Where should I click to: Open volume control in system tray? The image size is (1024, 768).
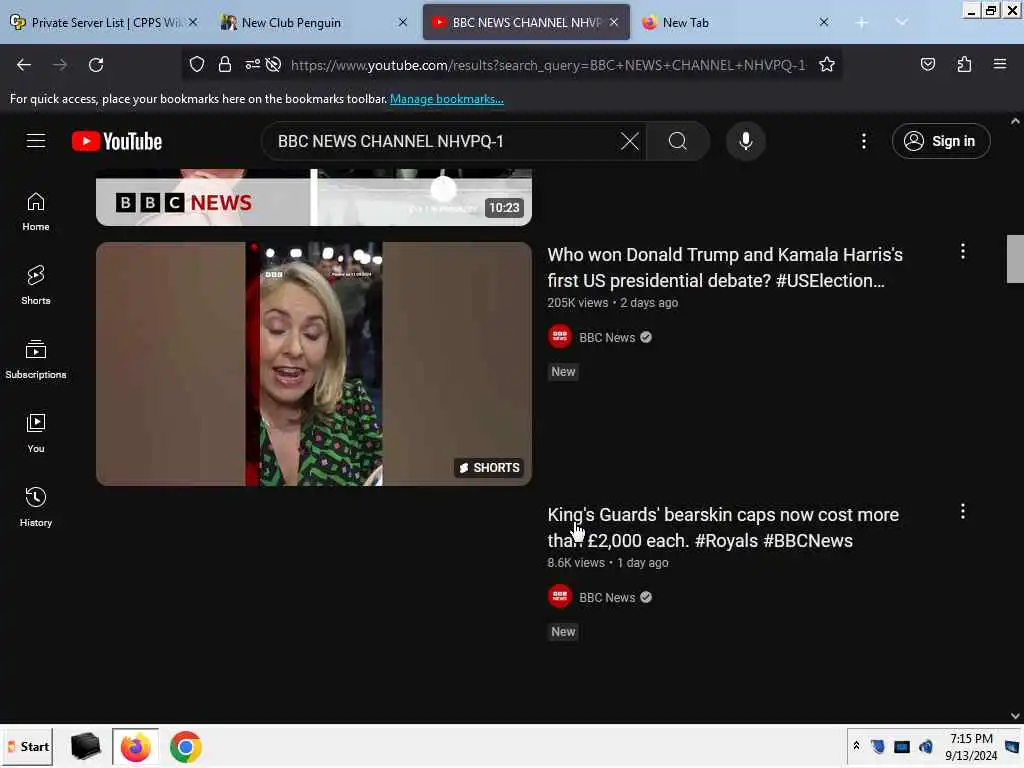925,746
